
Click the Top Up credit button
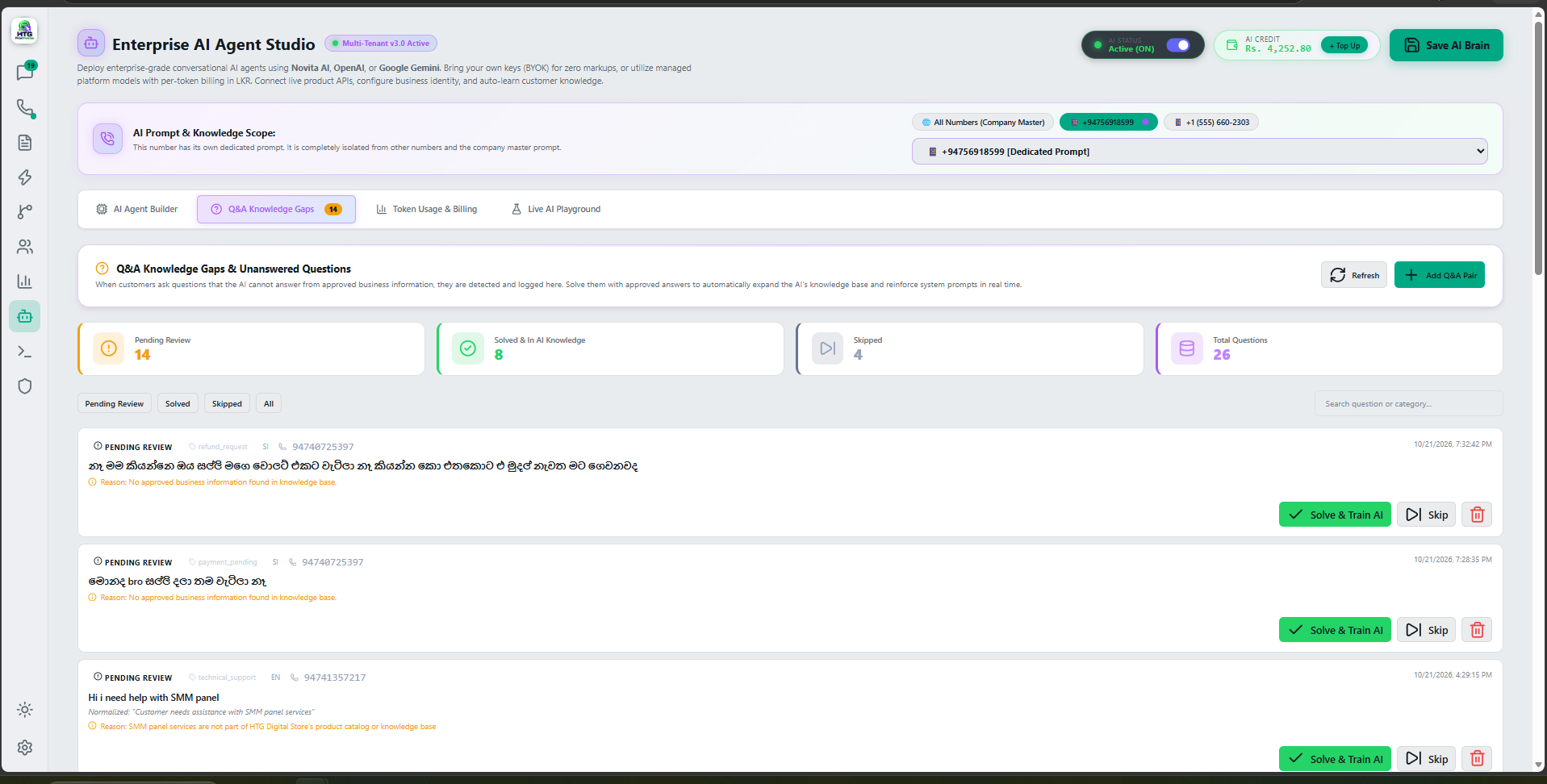click(x=1344, y=46)
